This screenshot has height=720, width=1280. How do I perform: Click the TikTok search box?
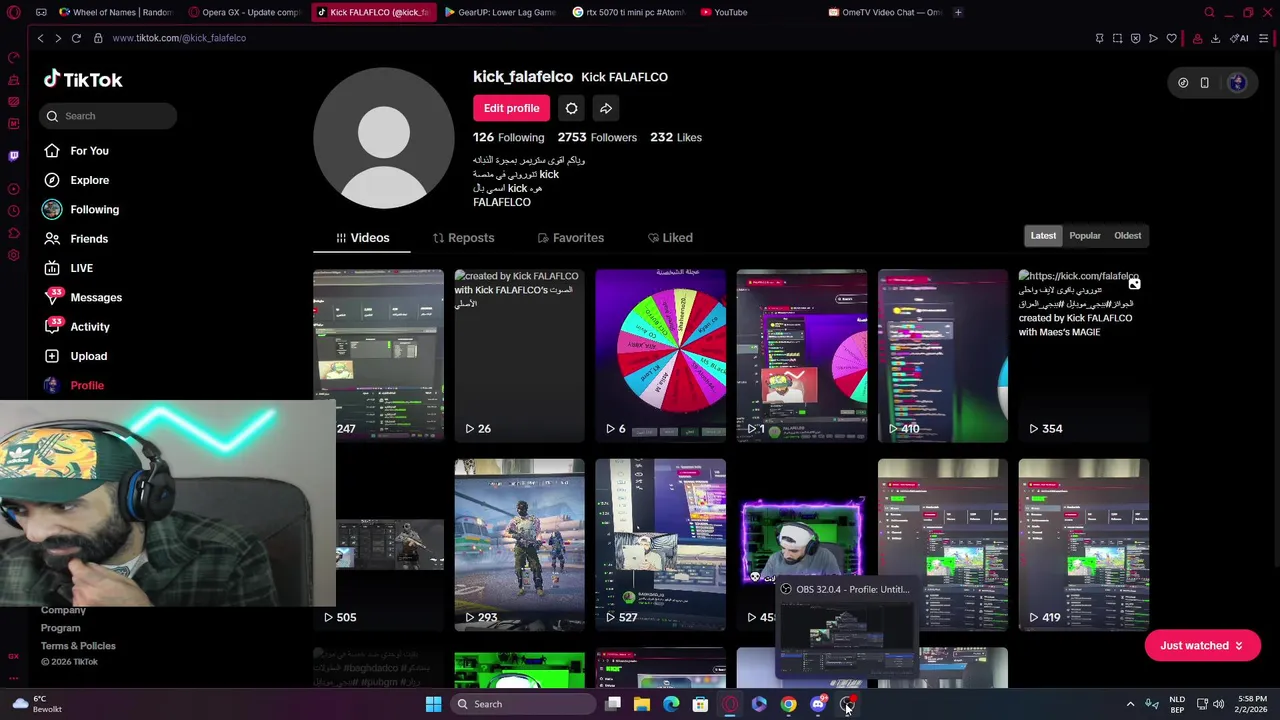109,116
